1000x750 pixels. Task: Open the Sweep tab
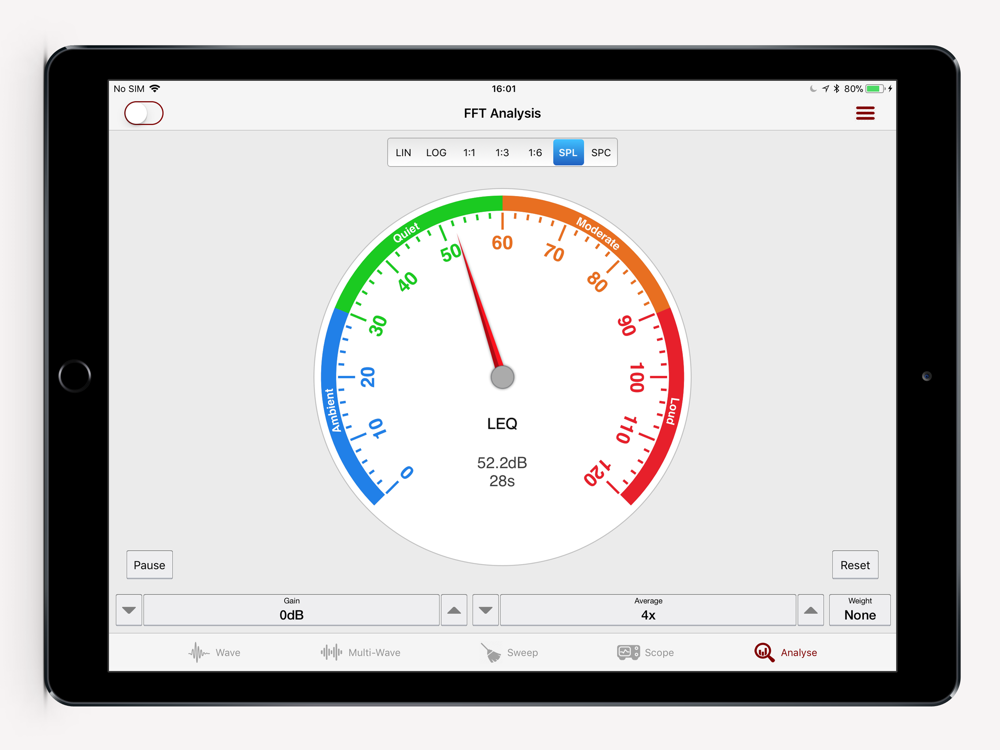tap(509, 652)
